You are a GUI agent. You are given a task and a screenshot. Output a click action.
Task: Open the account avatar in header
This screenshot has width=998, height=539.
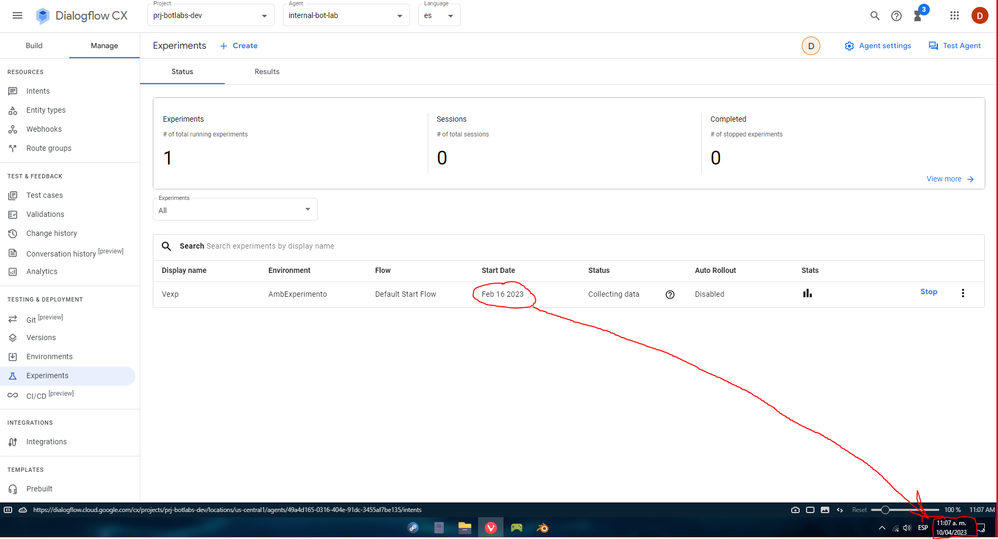click(x=980, y=16)
